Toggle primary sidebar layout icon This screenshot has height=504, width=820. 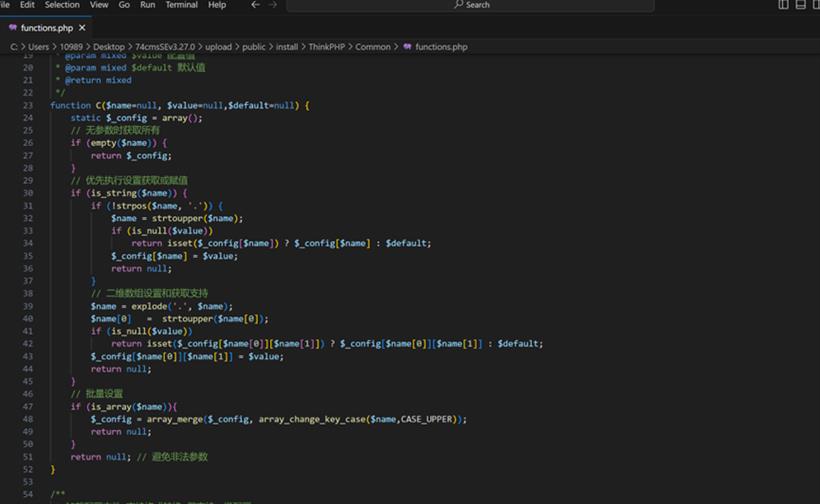tap(783, 5)
